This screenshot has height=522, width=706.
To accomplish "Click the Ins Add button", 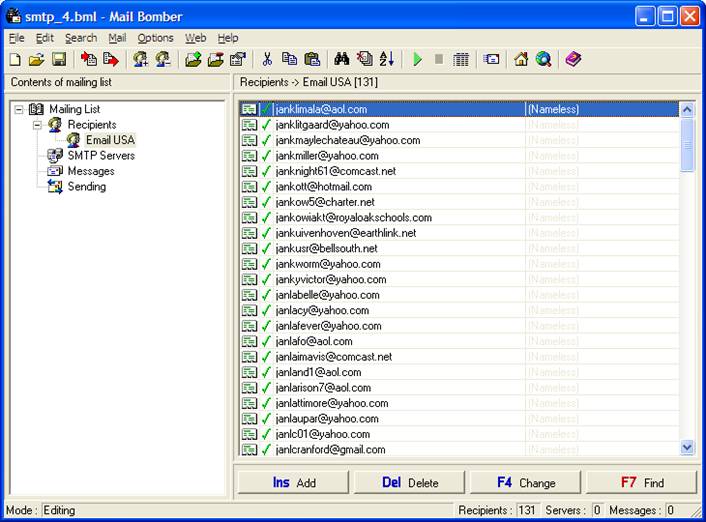I will click(294, 482).
